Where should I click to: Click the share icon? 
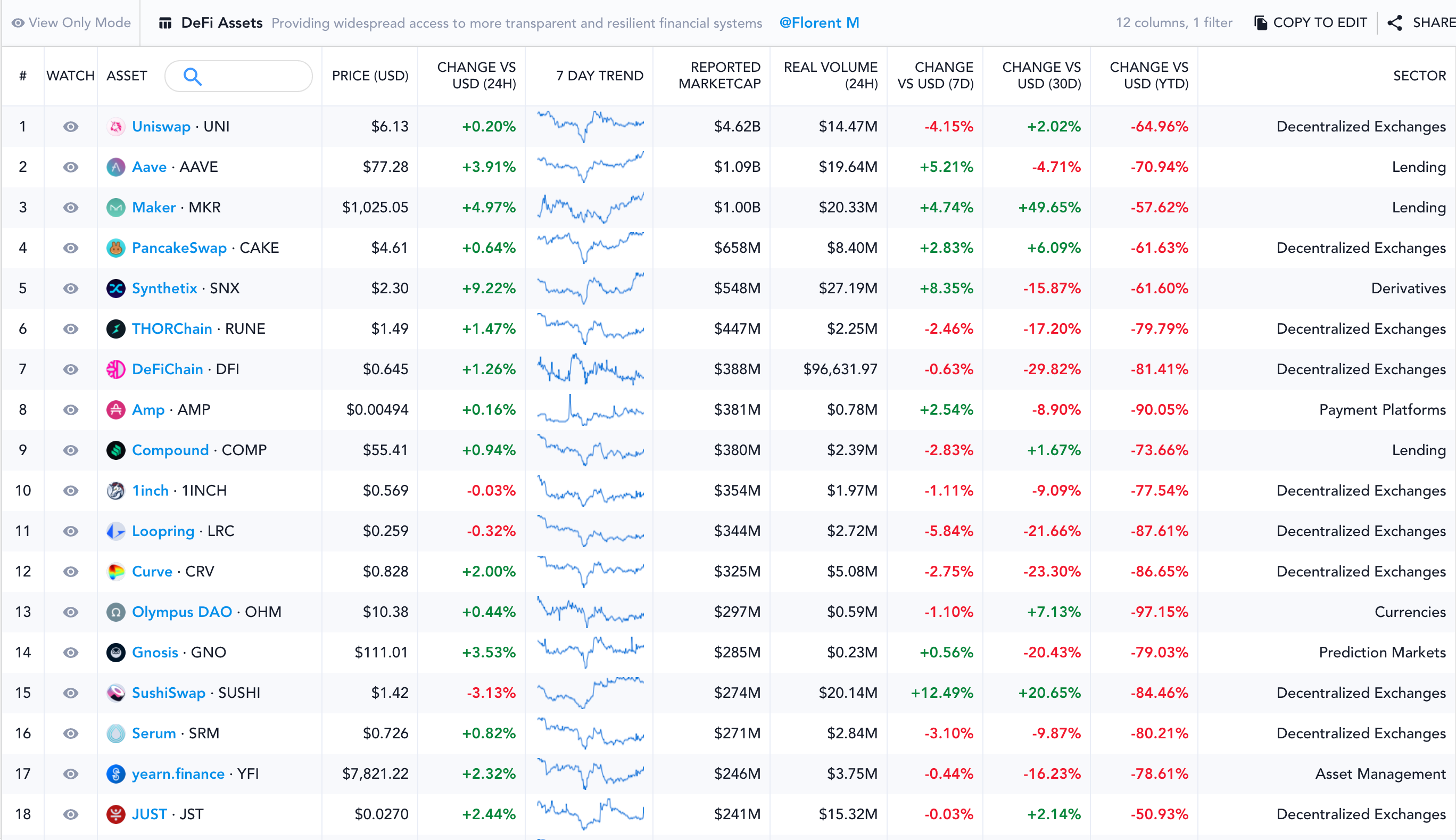point(1395,22)
